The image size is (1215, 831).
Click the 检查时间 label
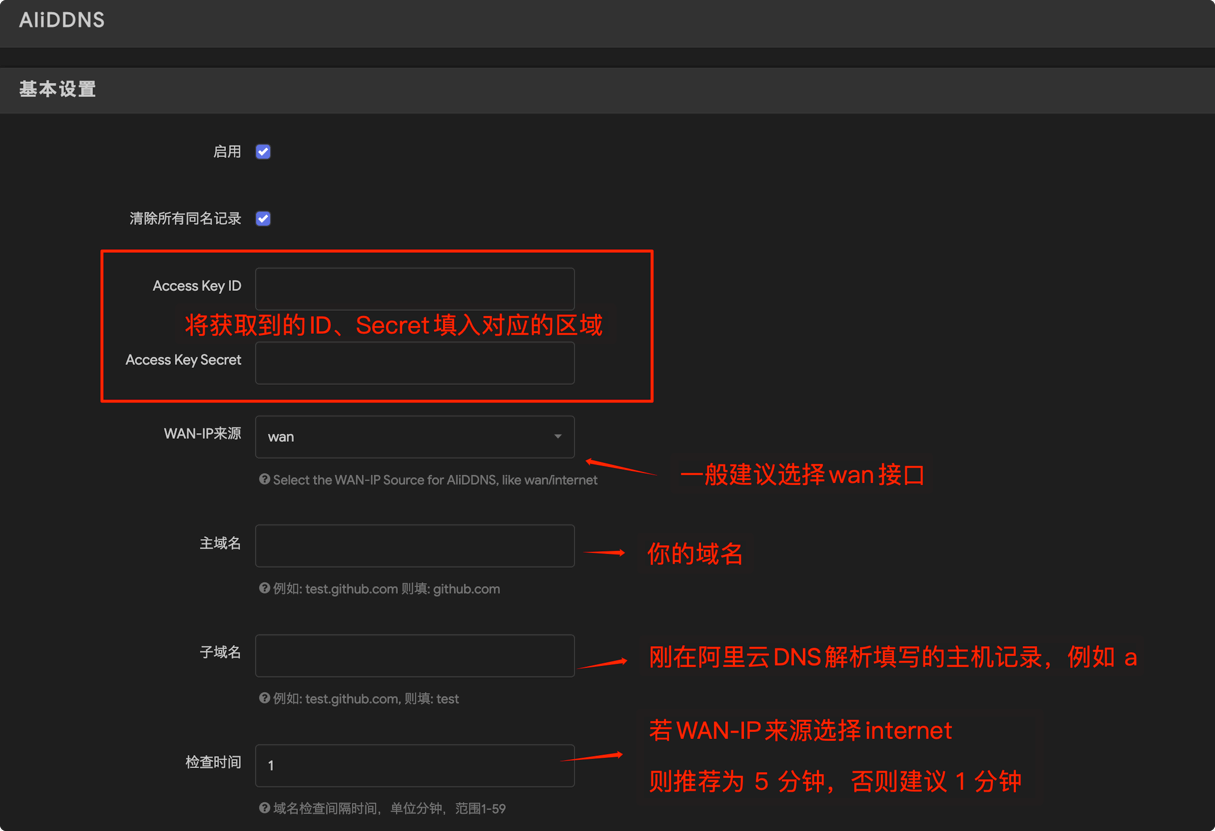pos(213,763)
